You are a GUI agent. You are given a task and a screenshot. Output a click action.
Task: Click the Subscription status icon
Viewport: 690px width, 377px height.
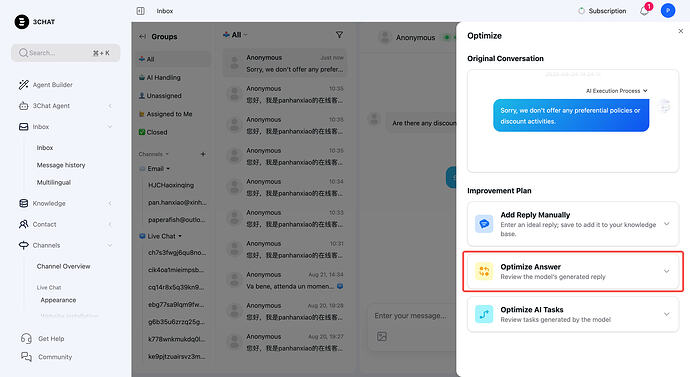[x=581, y=11]
